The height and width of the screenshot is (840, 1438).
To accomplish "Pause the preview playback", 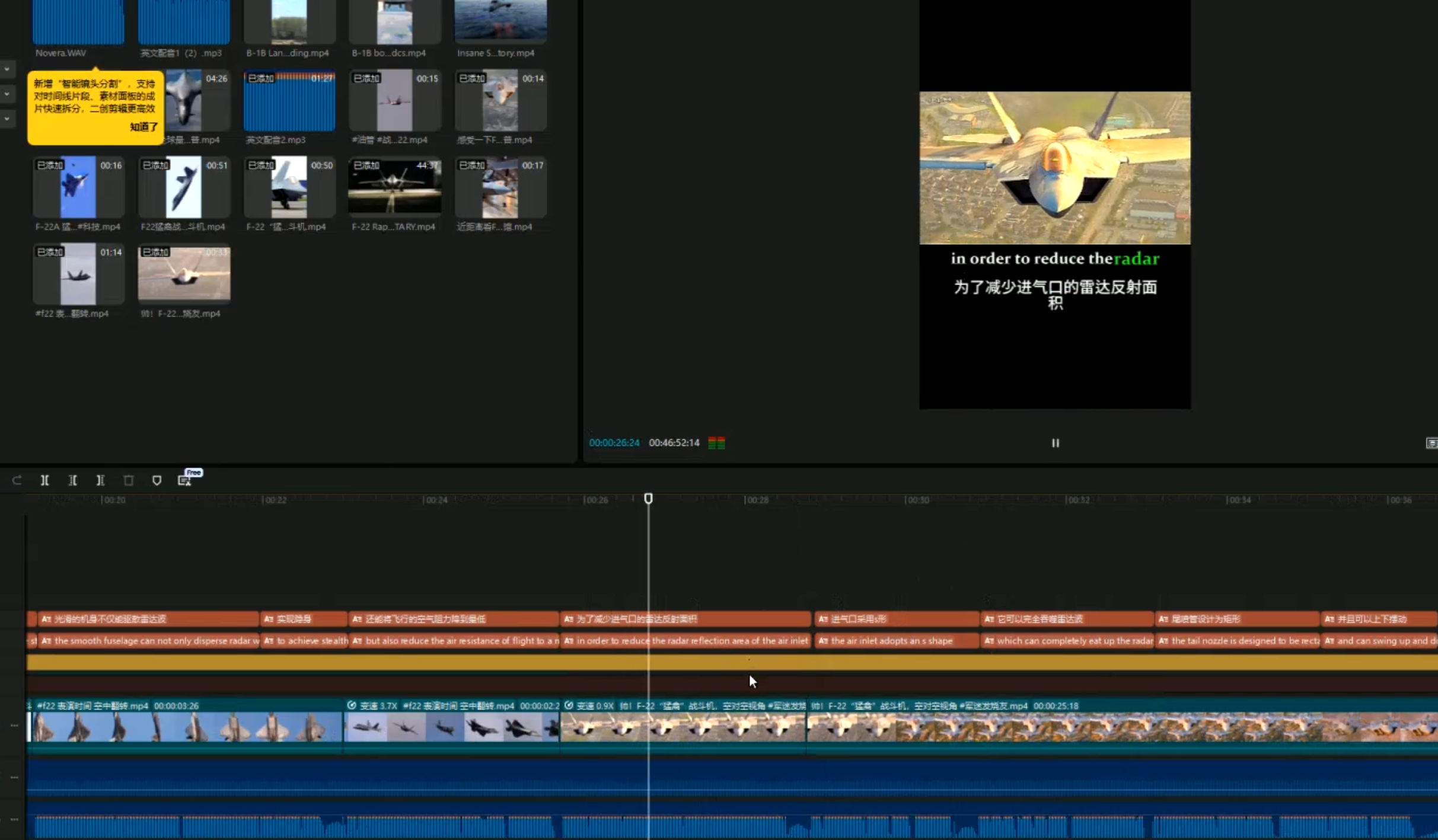I will (1055, 443).
